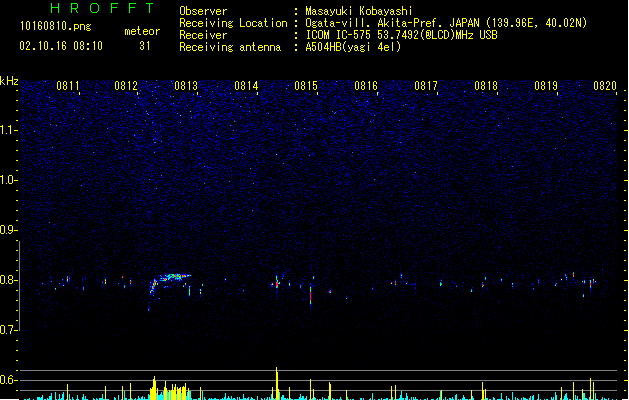Image resolution: width=629 pixels, height=400 pixels.
Task: Click the file name 10160810.png
Action: pos(55,27)
